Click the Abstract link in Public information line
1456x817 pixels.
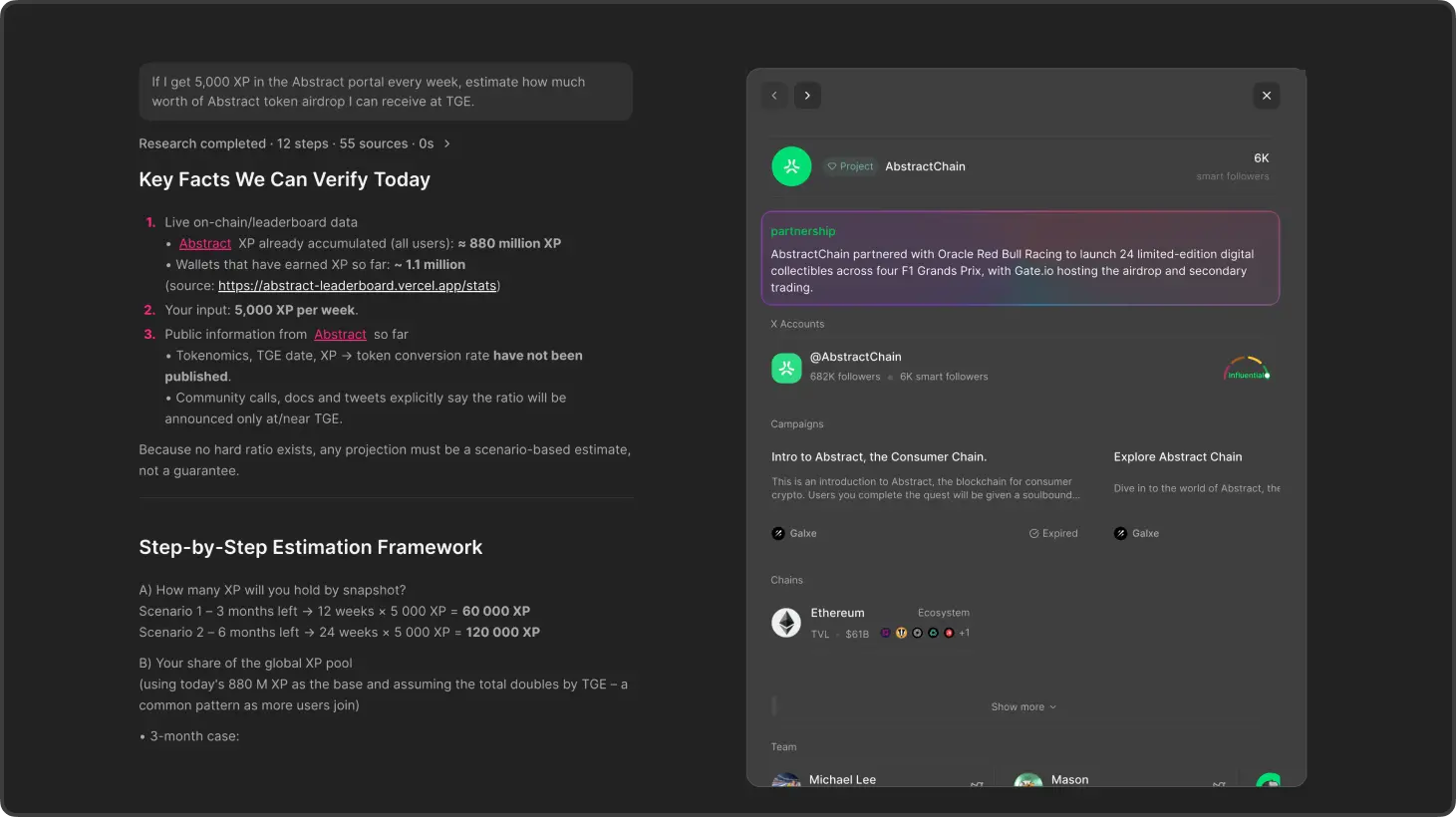(340, 335)
